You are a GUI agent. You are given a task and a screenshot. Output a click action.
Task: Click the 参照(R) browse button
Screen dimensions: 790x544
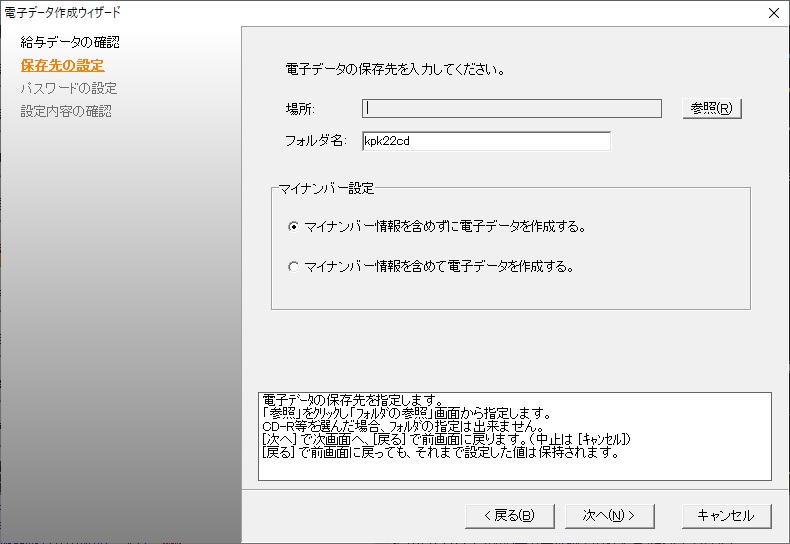712,108
